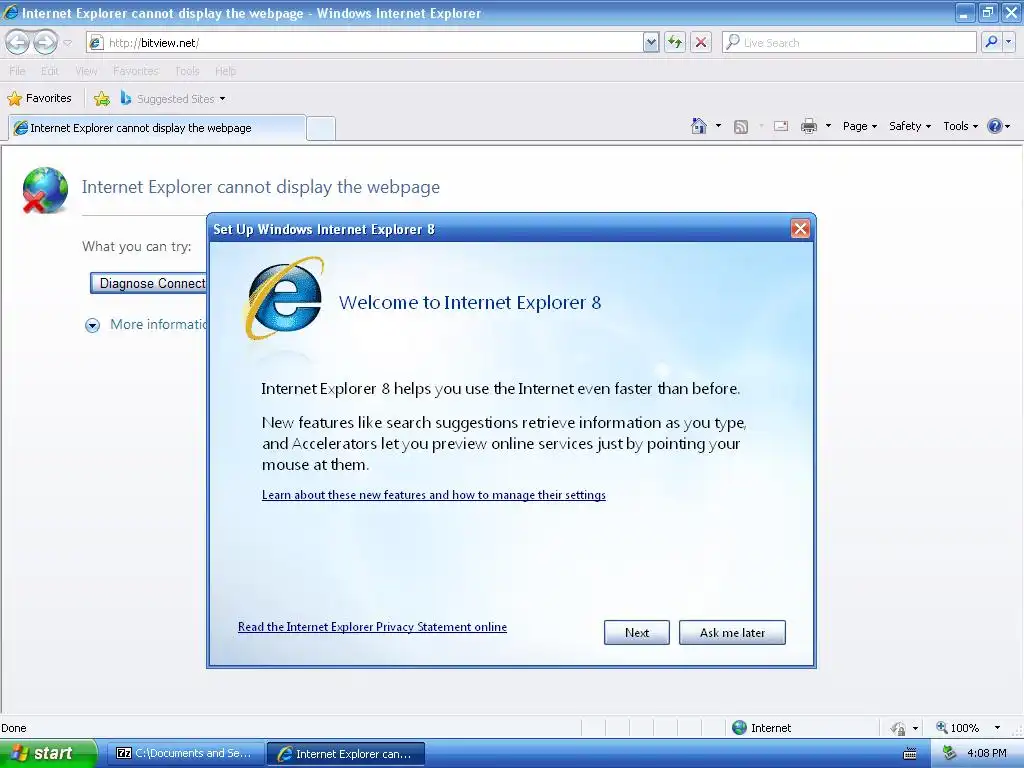The height and width of the screenshot is (768, 1024).
Task: Open the recent pages dropdown arrow
Action: pyautogui.click(x=67, y=43)
